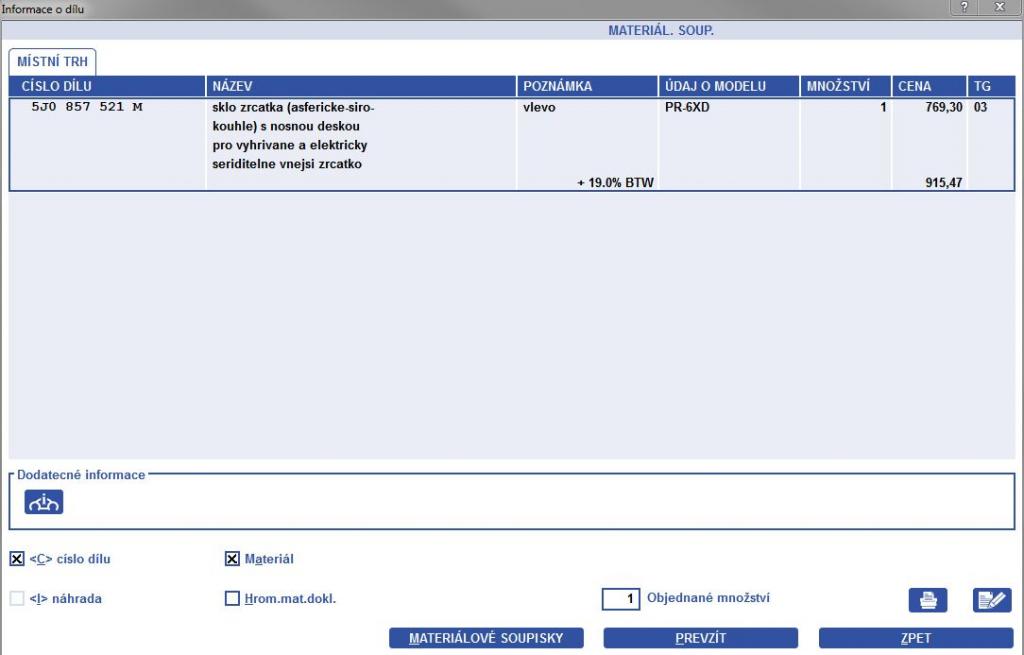Click the edit note pencil icon
This screenshot has width=1024, height=655.
[991, 599]
